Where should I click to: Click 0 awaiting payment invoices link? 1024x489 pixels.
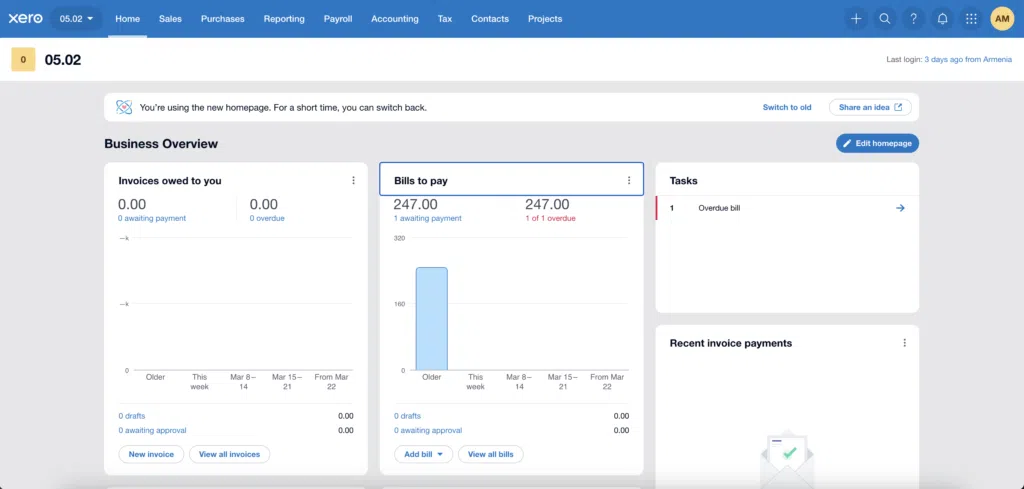152,218
